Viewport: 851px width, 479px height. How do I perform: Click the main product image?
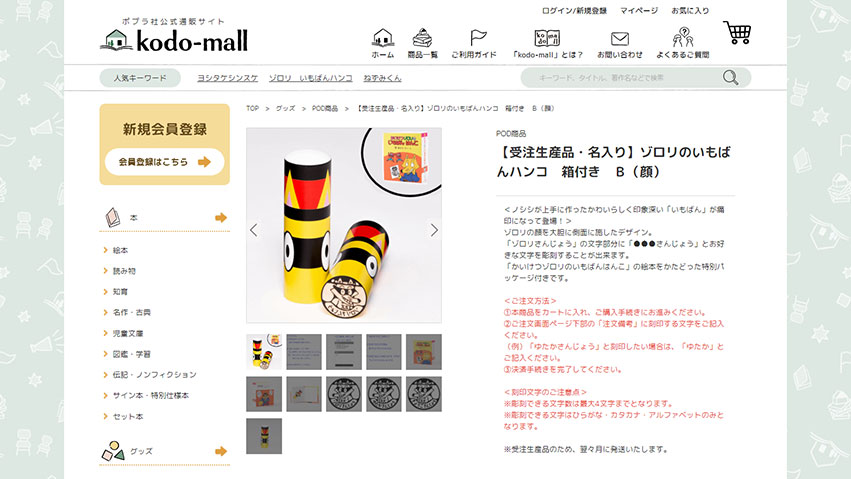tap(344, 226)
